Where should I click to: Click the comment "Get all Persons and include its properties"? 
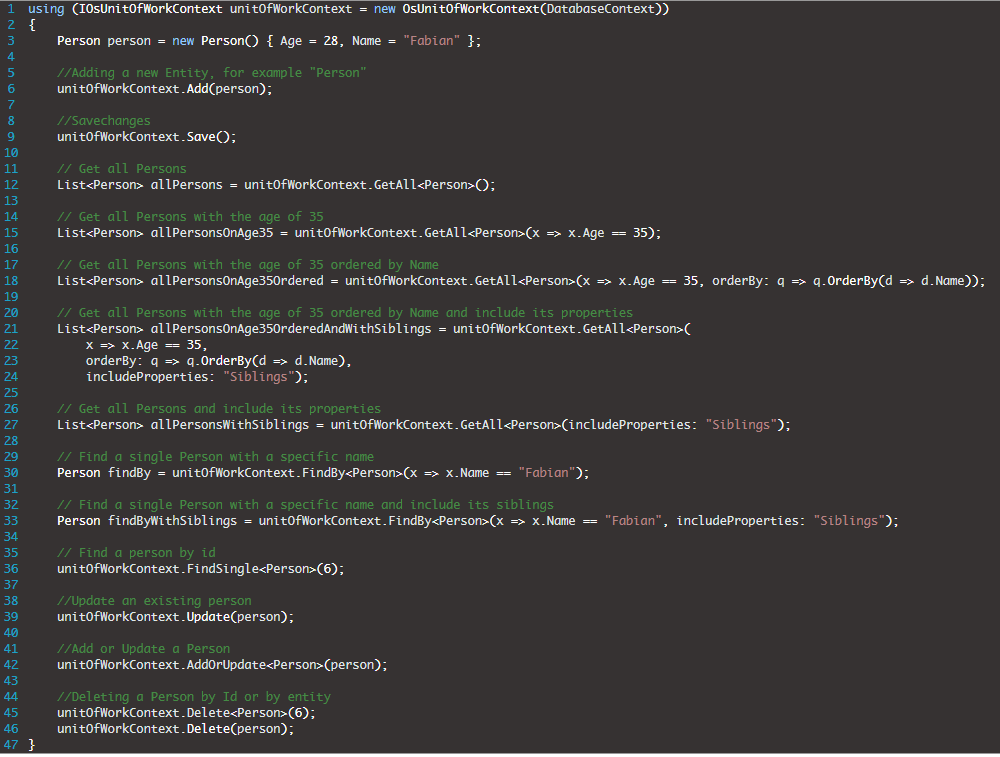tap(230, 409)
